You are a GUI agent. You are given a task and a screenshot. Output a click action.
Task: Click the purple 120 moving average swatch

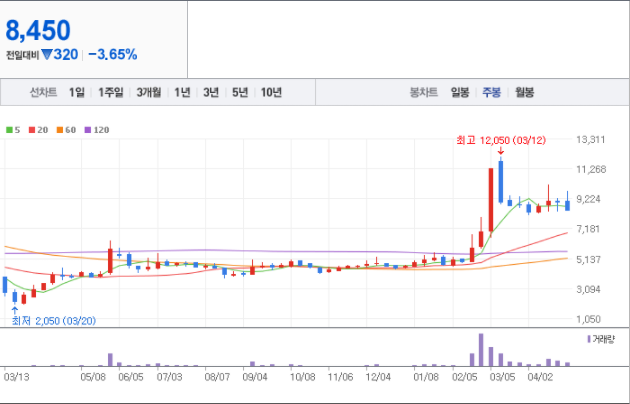click(88, 130)
